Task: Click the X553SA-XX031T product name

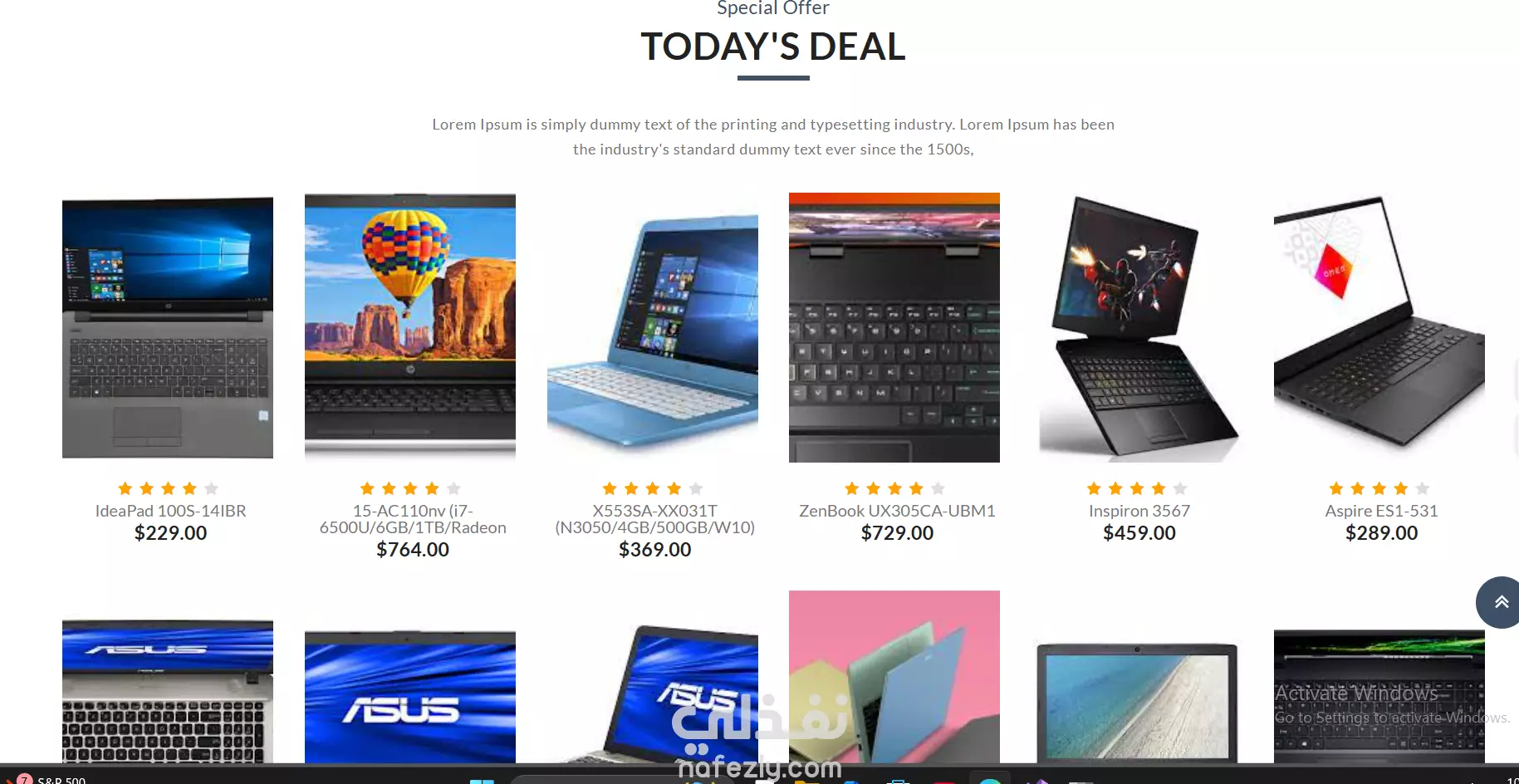Action: pos(655,519)
